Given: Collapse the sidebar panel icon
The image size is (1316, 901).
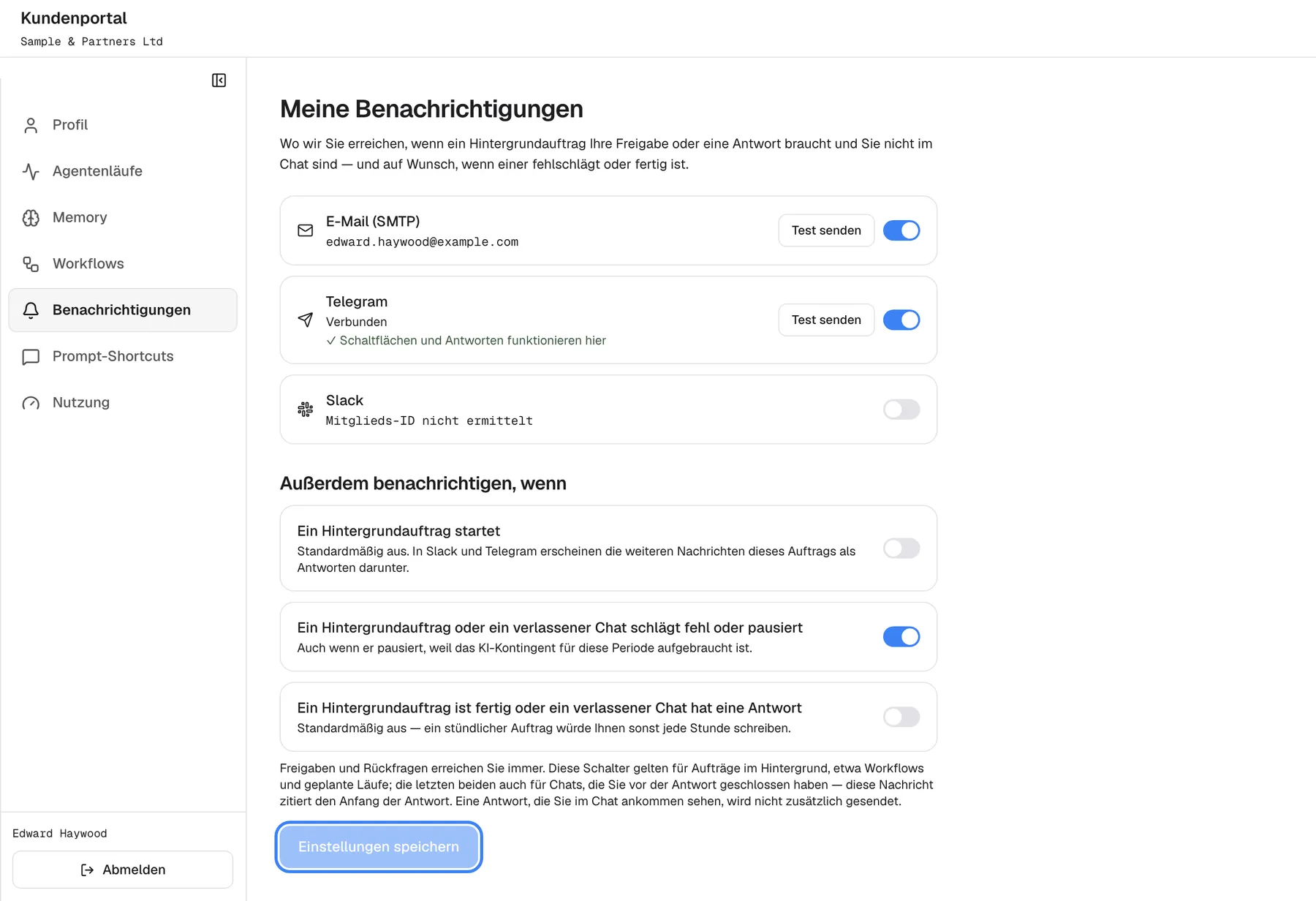Looking at the screenshot, I should pos(219,80).
